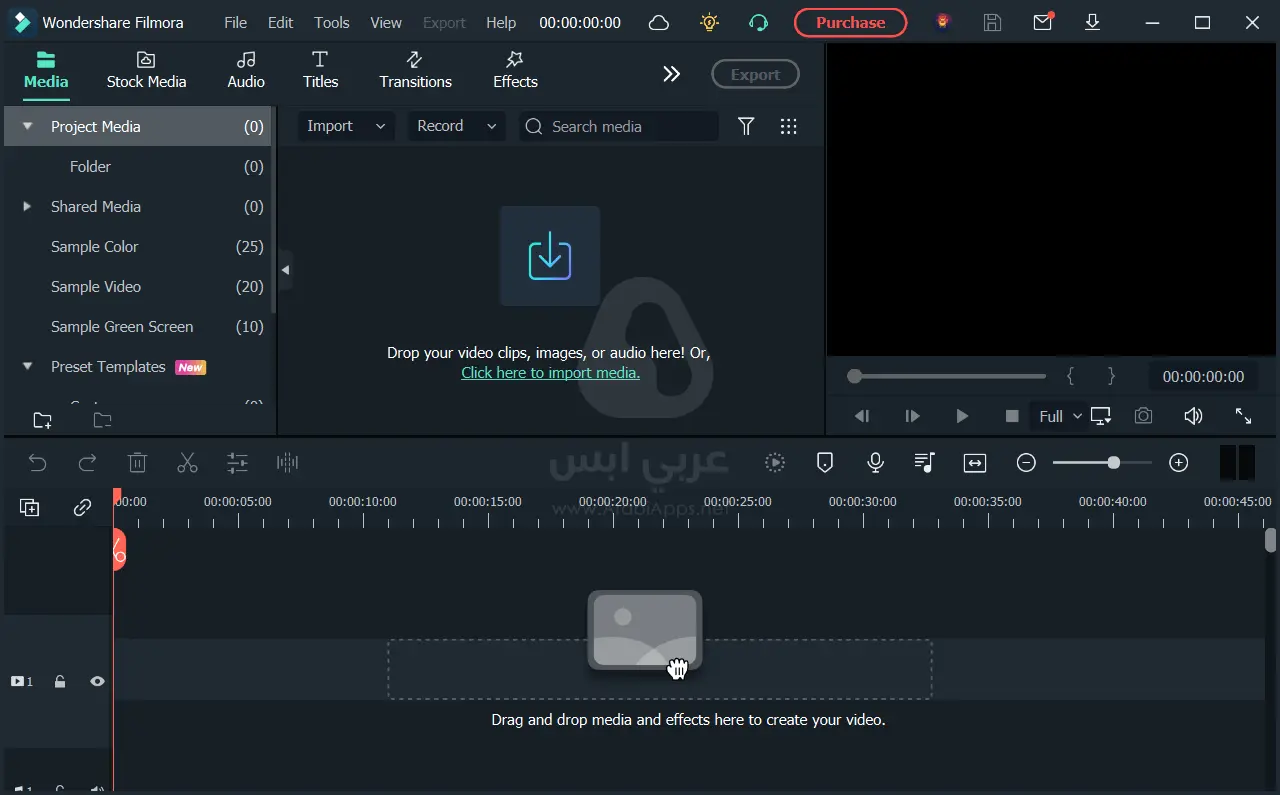Click the Audio Mixer icon

click(x=924, y=462)
